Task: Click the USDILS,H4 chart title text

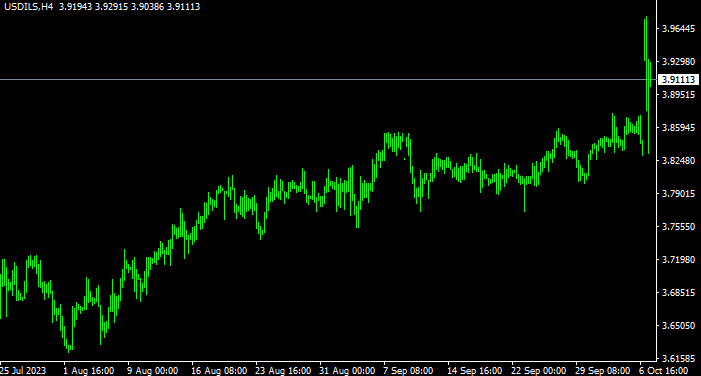Action: [x=29, y=7]
